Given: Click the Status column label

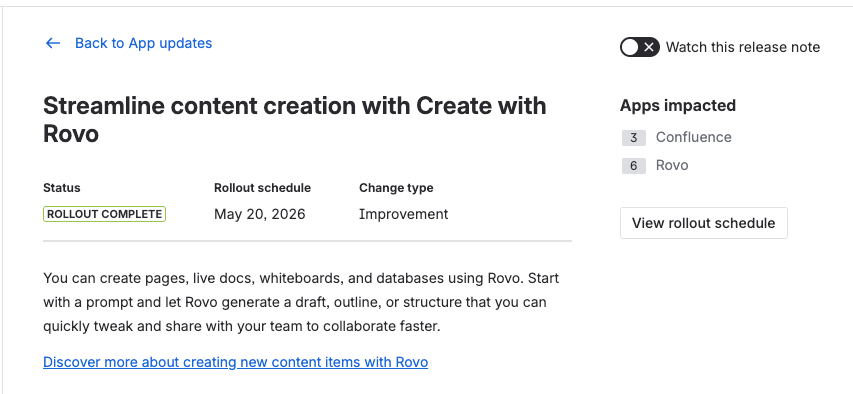Looking at the screenshot, I should (x=61, y=188).
